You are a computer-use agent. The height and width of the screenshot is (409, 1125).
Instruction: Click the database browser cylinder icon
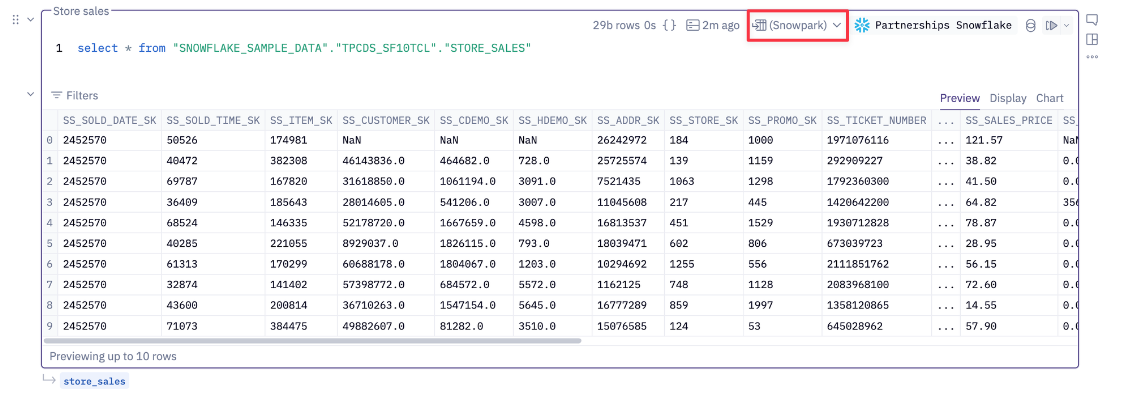point(1030,25)
